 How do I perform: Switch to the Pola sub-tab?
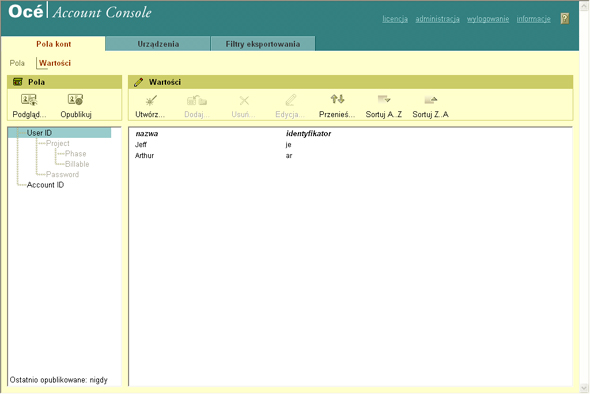coord(17,63)
